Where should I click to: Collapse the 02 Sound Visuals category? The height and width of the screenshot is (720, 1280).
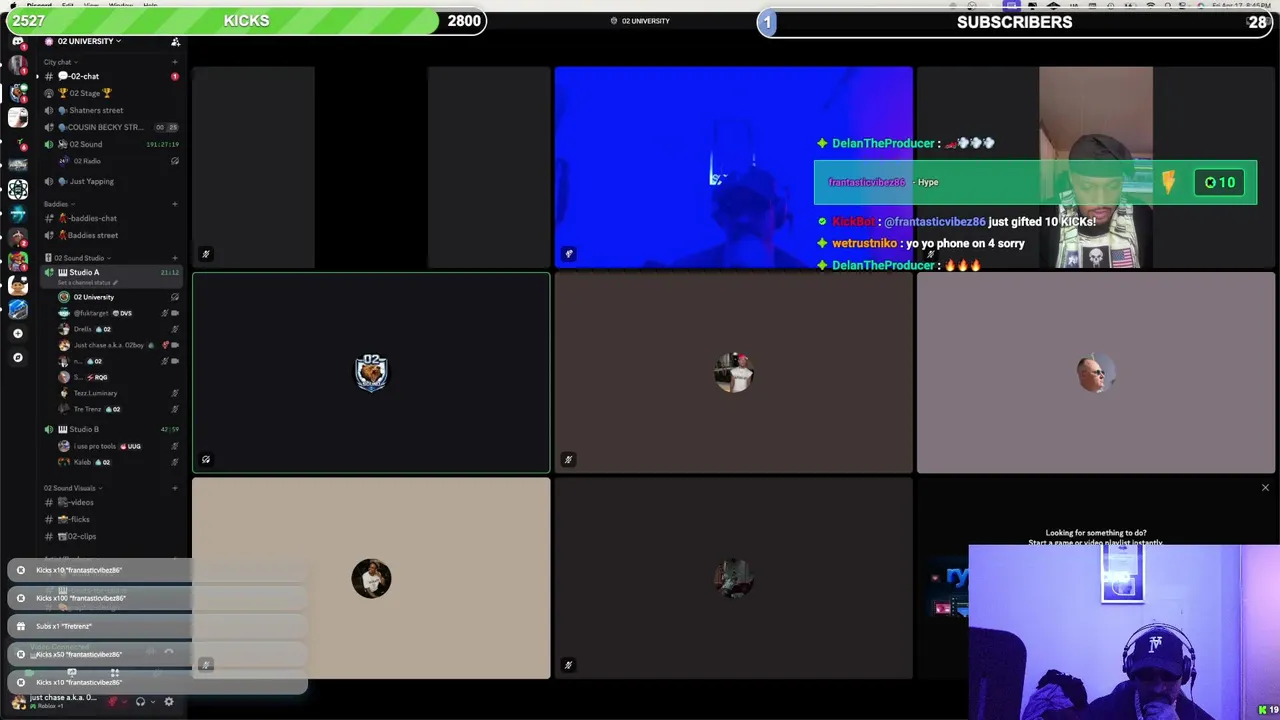(x=73, y=488)
